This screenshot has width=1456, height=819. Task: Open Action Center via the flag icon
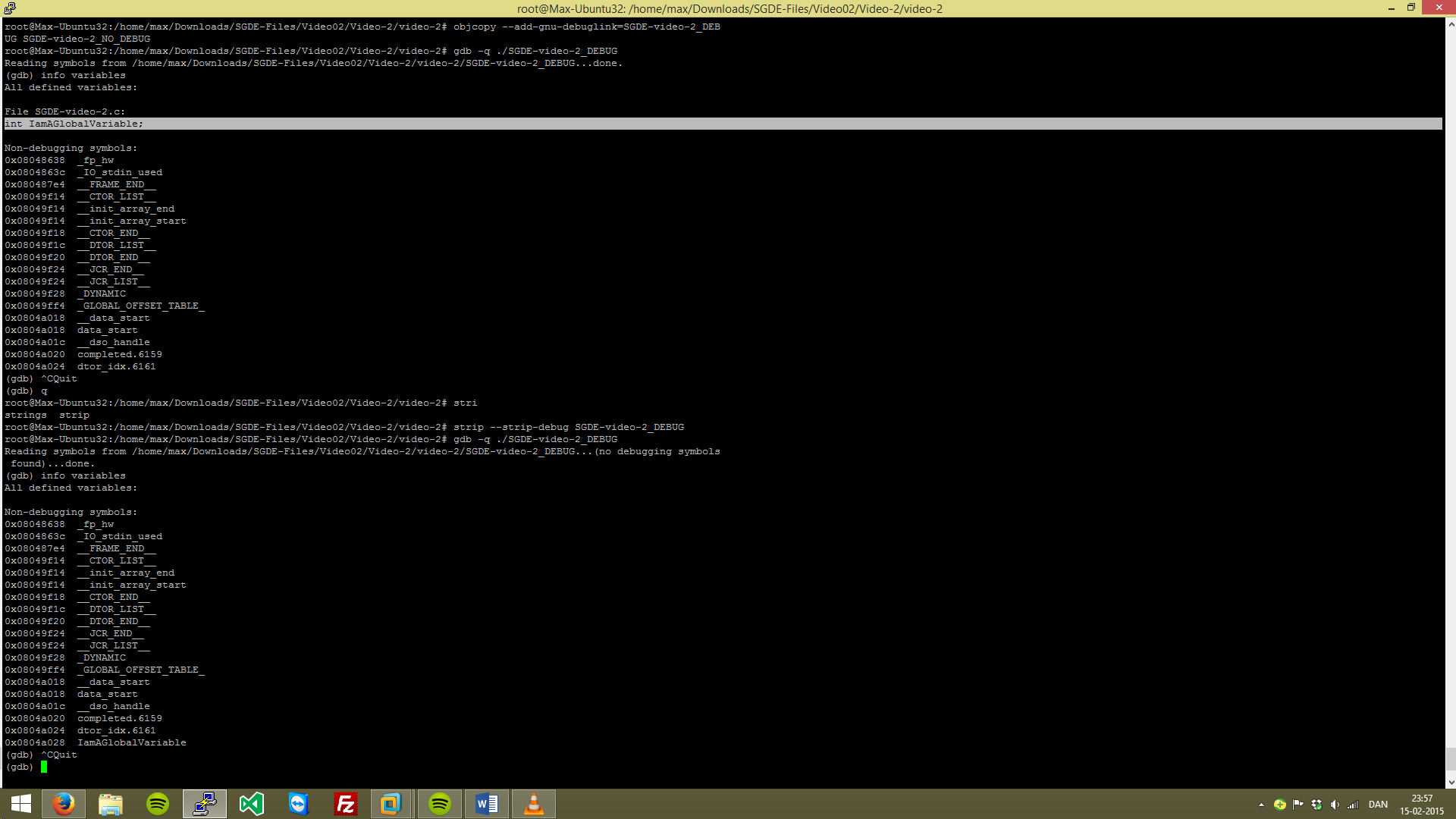click(1298, 804)
